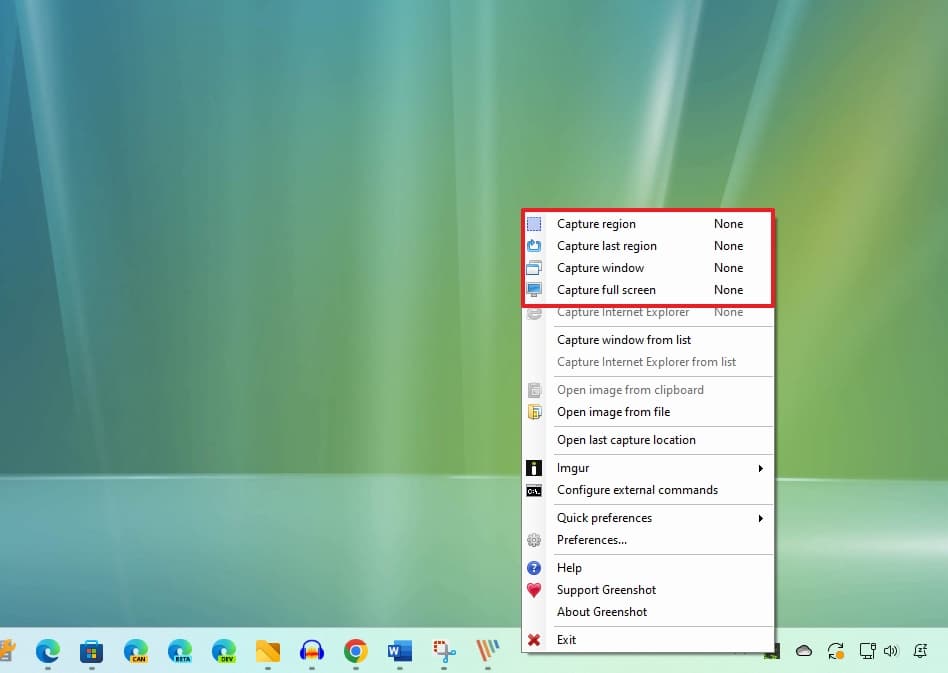This screenshot has height=673, width=948.
Task: Select Capture window from list
Action: coord(624,340)
